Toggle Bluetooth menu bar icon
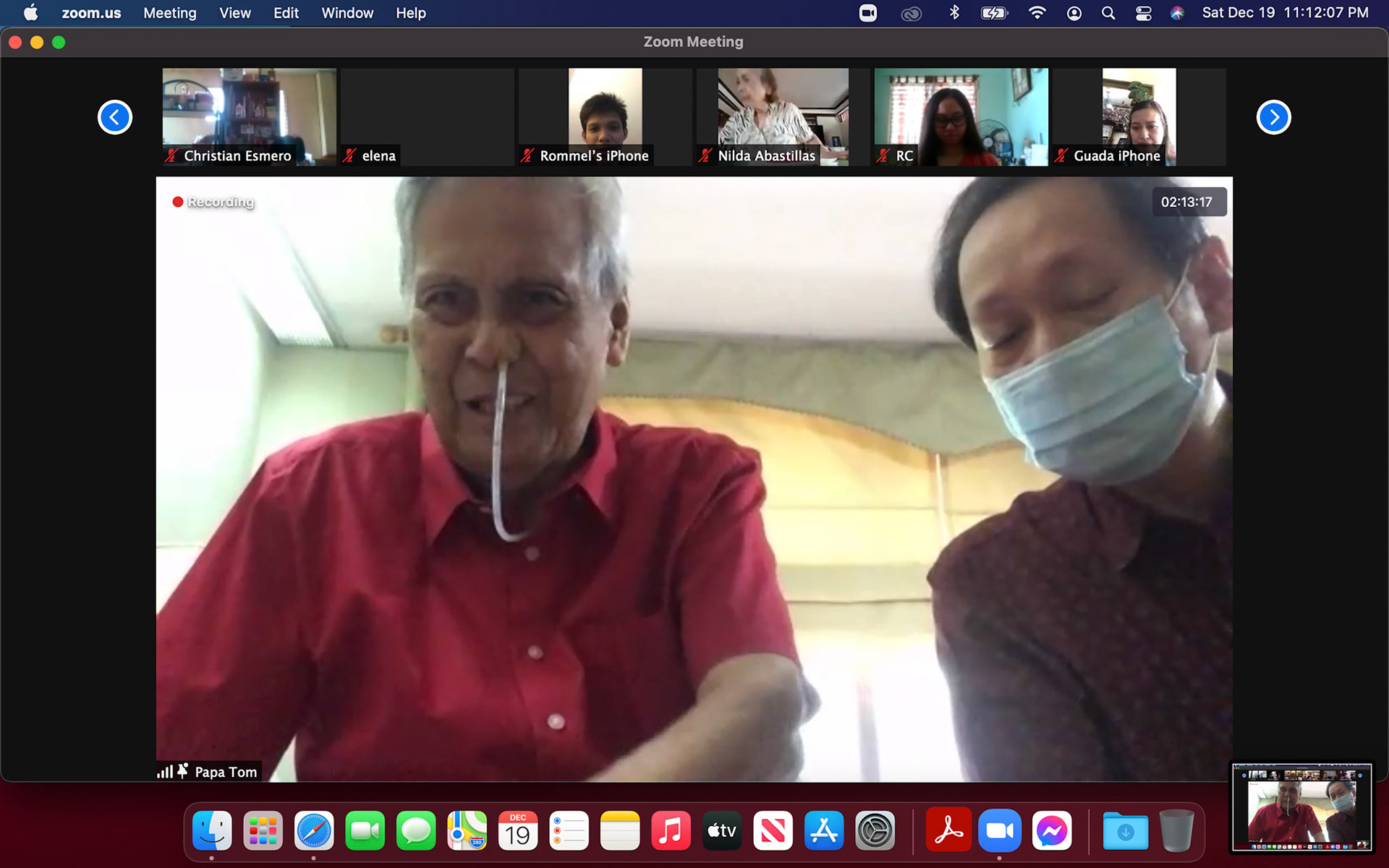This screenshot has height=868, width=1389. pos(954,13)
